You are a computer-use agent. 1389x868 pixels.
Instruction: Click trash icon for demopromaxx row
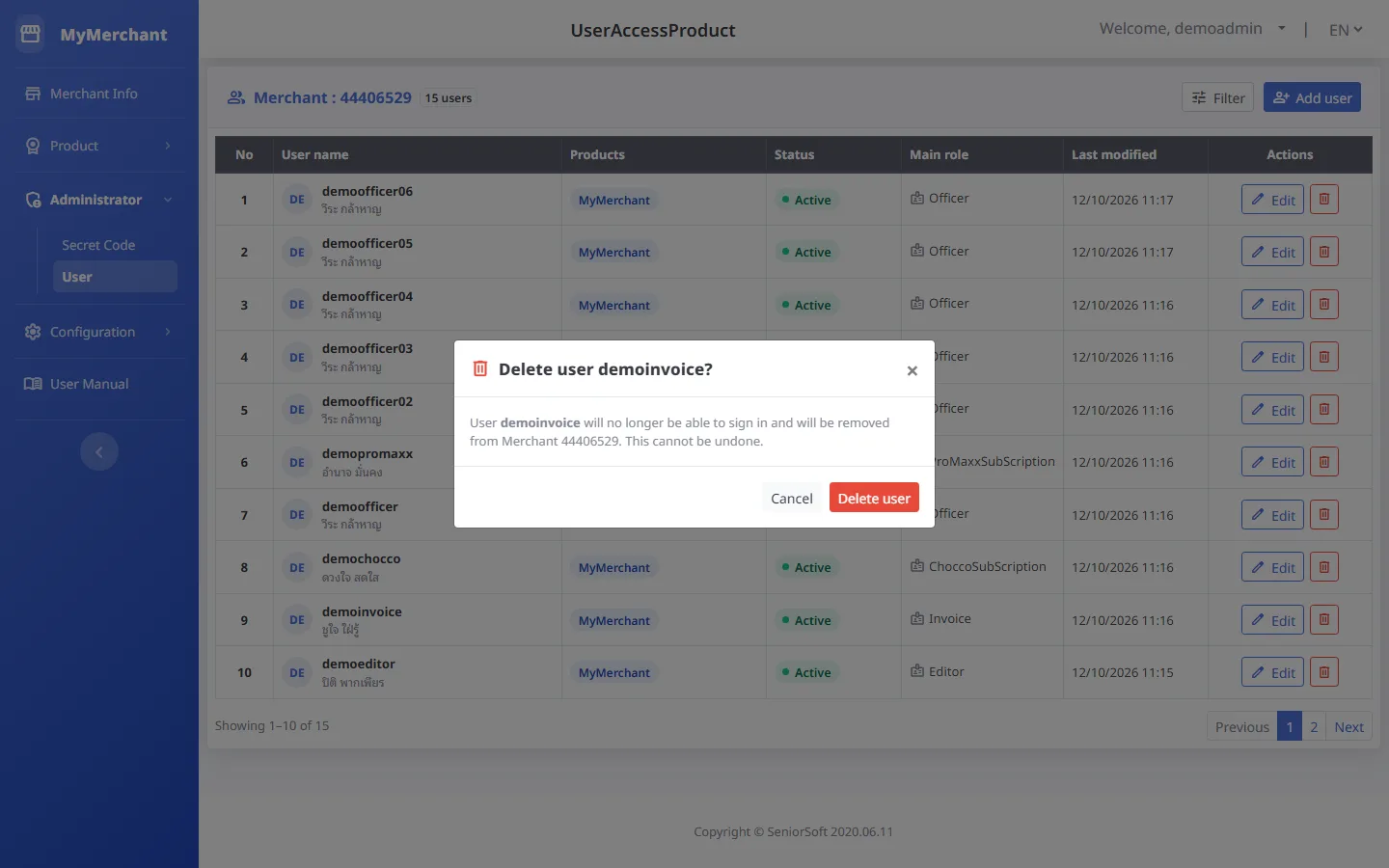(1323, 462)
